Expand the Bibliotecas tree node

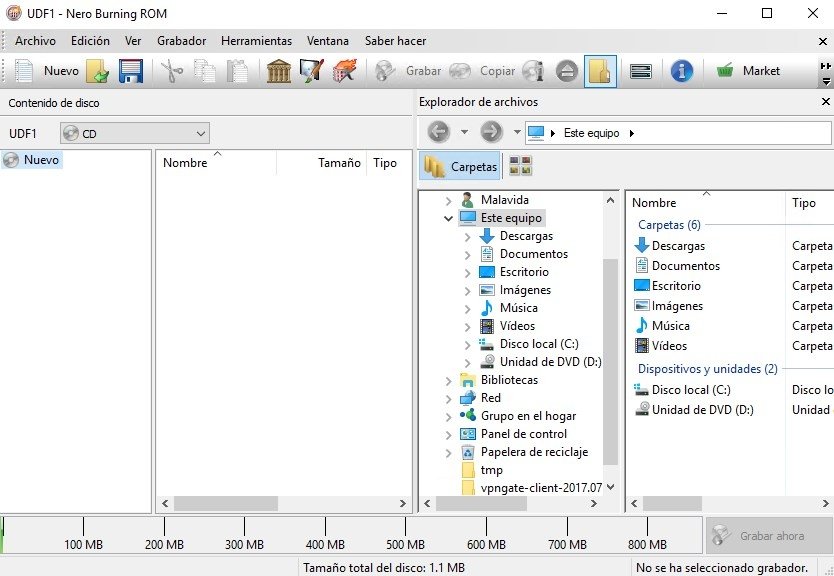click(448, 381)
